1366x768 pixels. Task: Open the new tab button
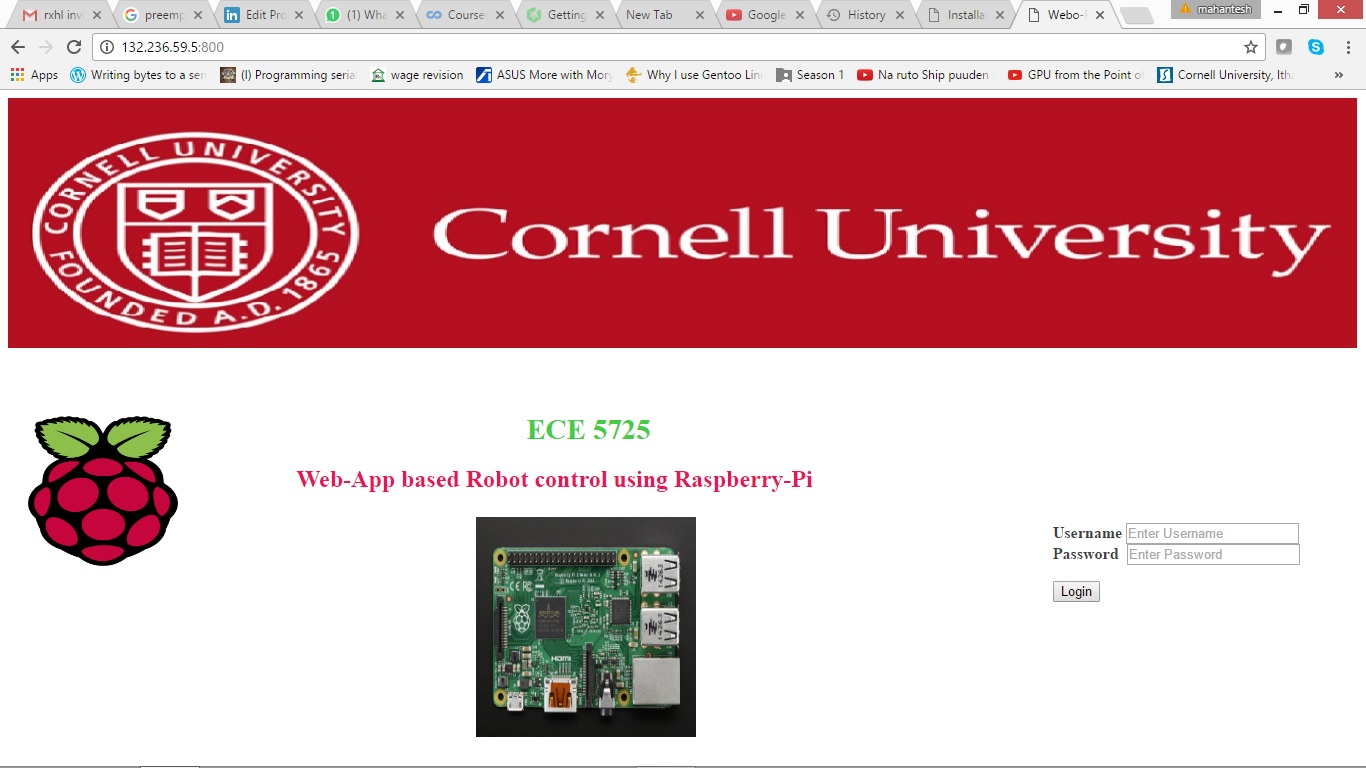click(1136, 15)
